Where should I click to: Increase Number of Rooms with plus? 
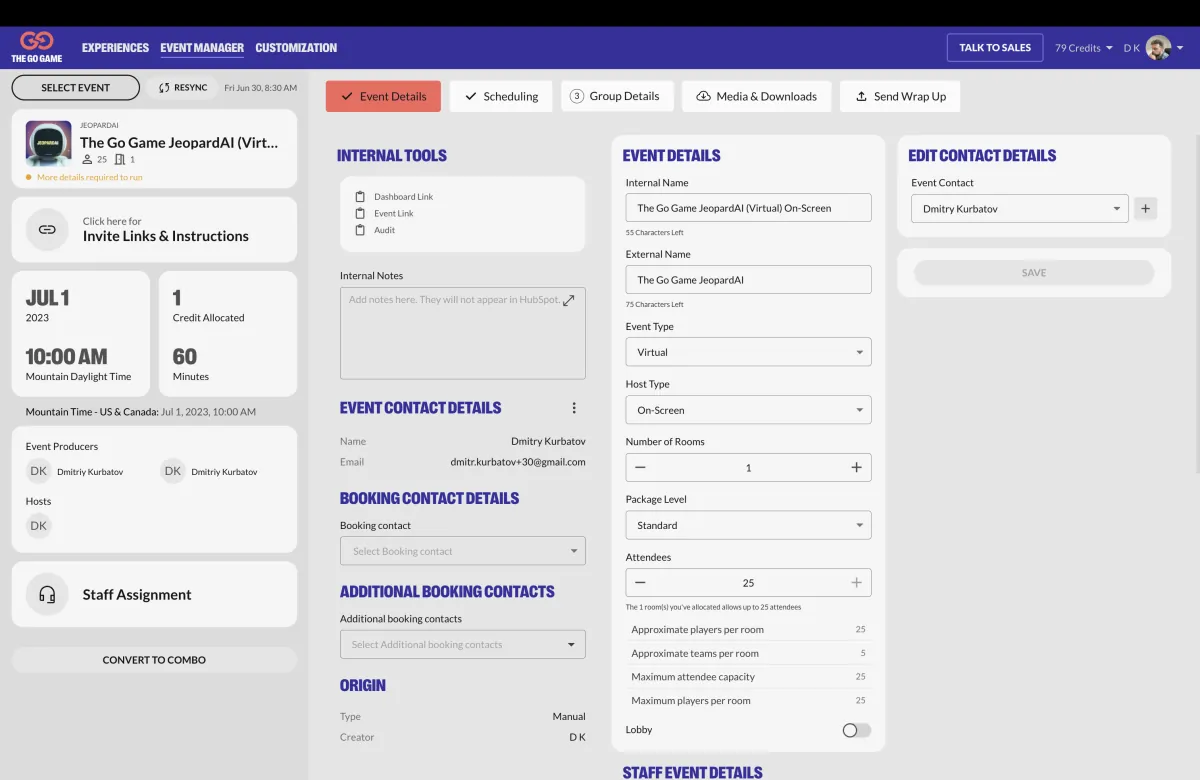(x=856, y=467)
